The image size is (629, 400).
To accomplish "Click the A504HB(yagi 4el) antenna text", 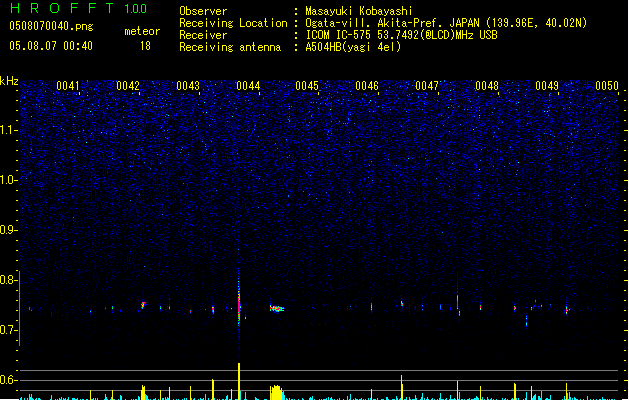I will pos(353,47).
